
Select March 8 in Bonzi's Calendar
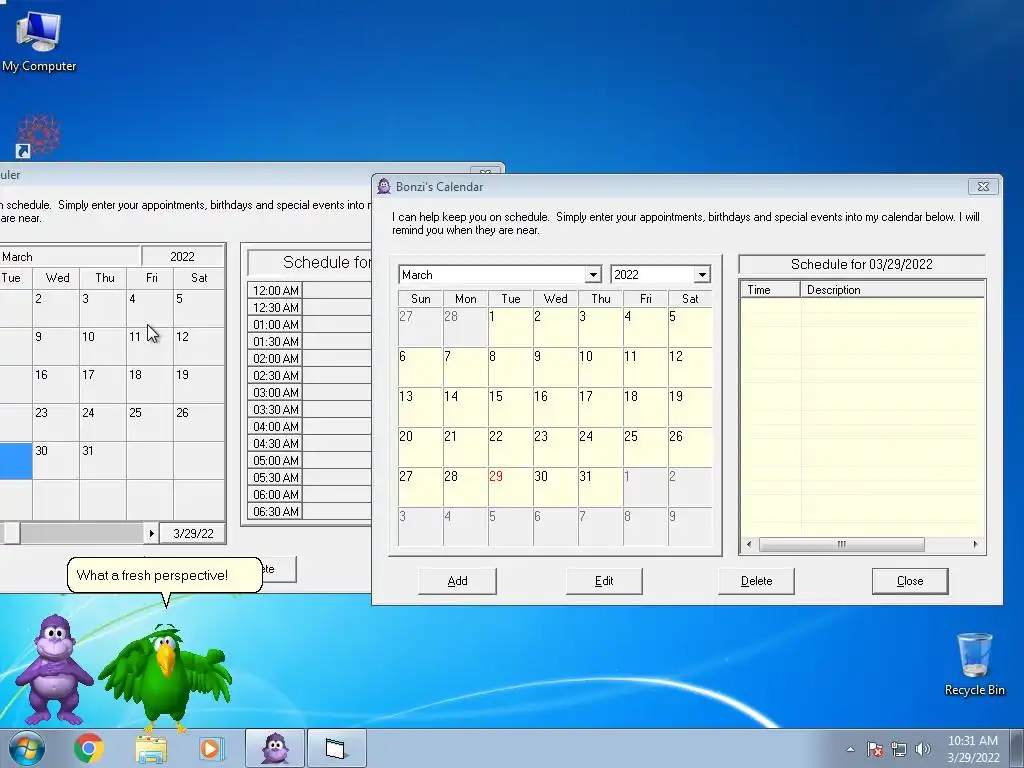[x=510, y=367]
